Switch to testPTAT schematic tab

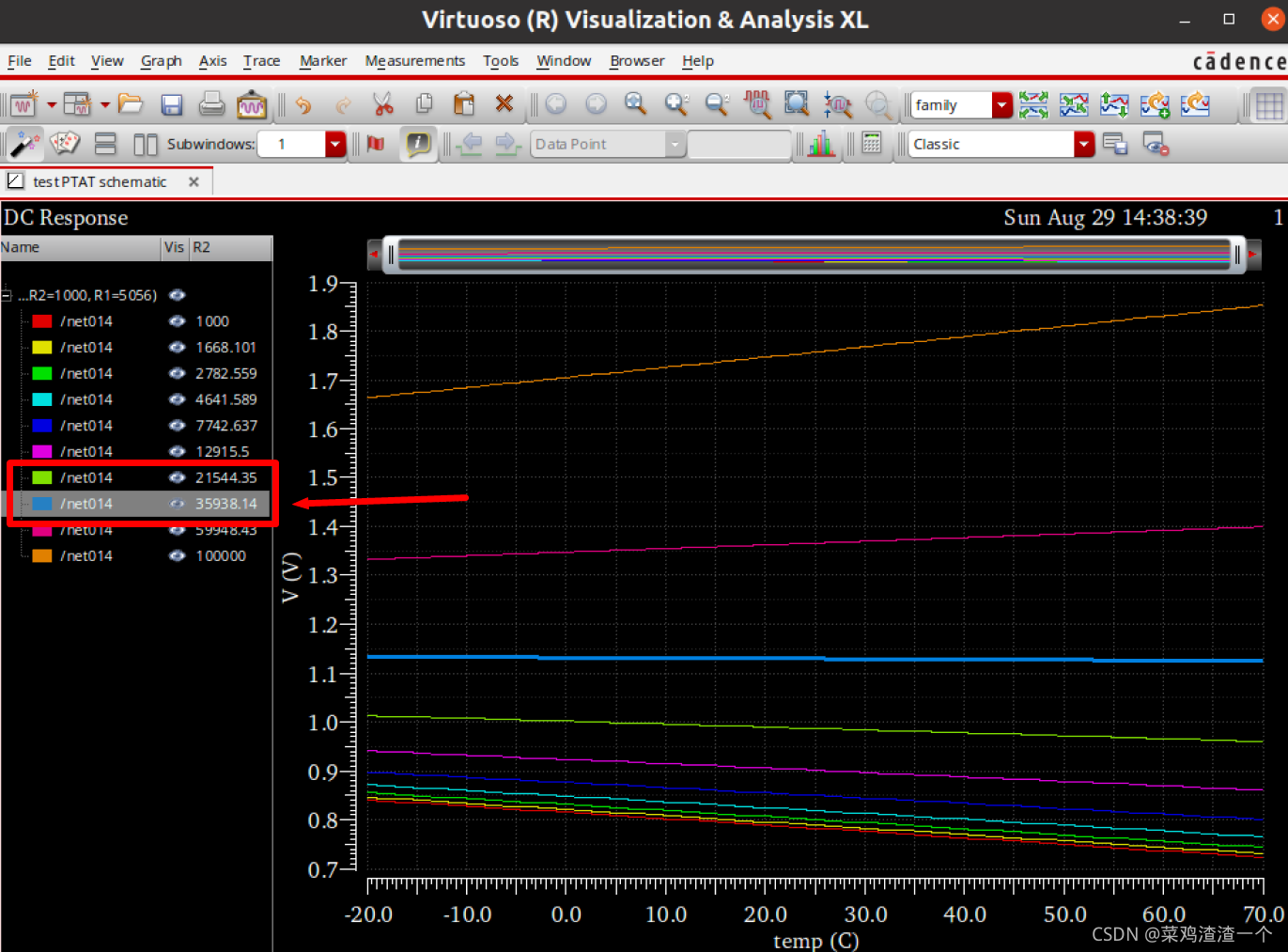pyautogui.click(x=100, y=181)
